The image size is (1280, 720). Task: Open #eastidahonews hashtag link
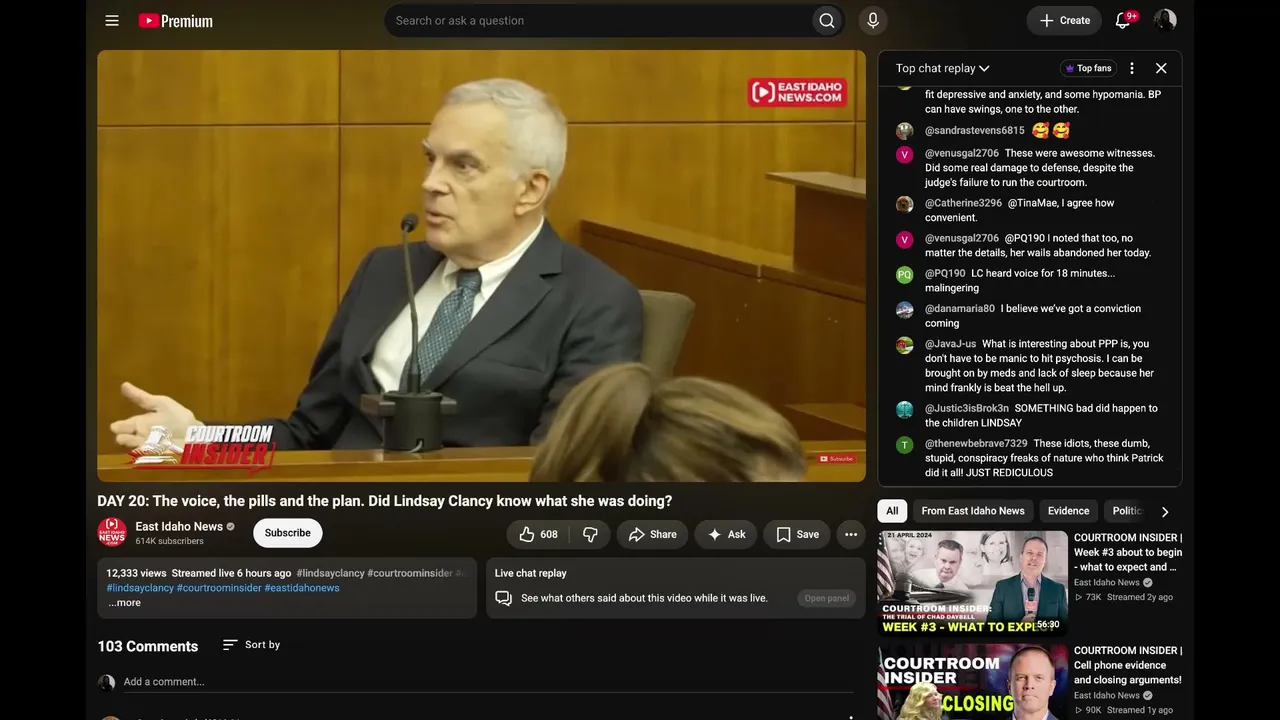pyautogui.click(x=302, y=588)
